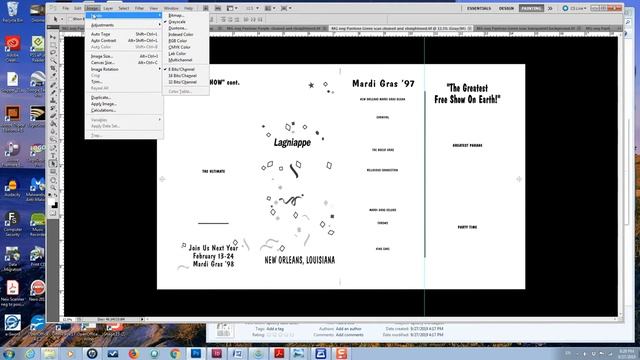Open the Recycle Bin desktop icon
The width and height of the screenshot is (640, 360).
[13, 12]
